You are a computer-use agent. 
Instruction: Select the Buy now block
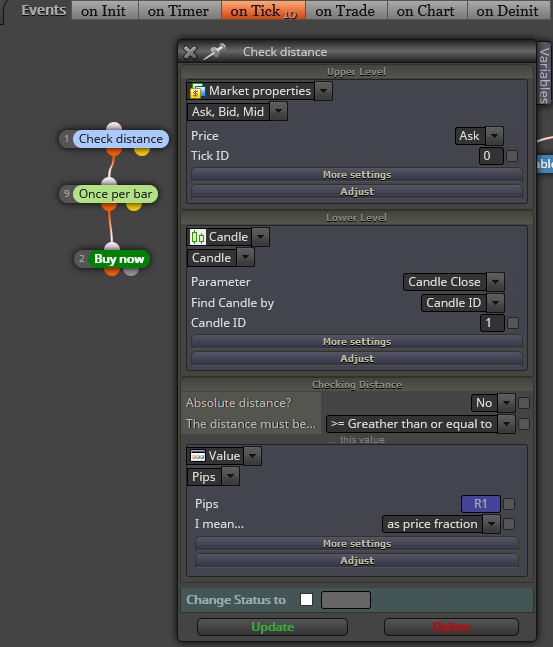point(119,259)
